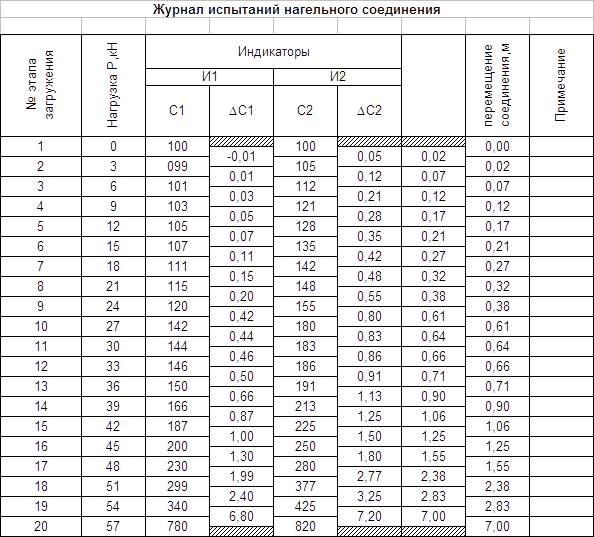The width and height of the screenshot is (594, 537).
Task: Click the ΔC1 cell containing 6,80
Action: coord(241,516)
